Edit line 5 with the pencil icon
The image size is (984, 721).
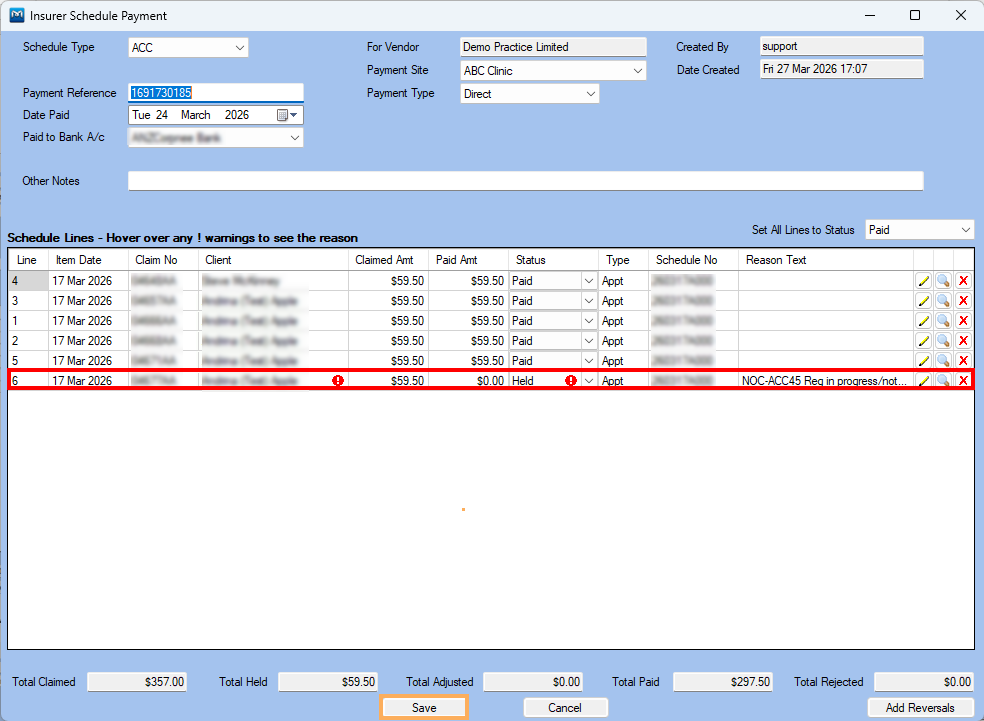(x=923, y=361)
